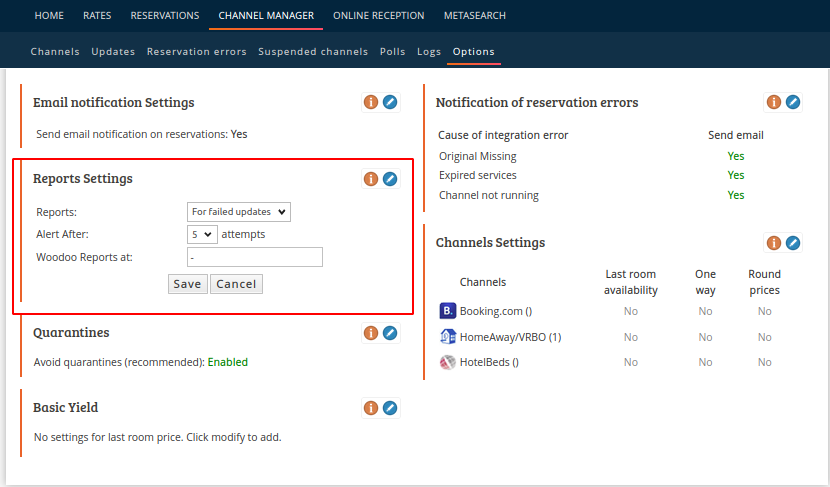Cancel Reports Settings changes

pyautogui.click(x=236, y=284)
